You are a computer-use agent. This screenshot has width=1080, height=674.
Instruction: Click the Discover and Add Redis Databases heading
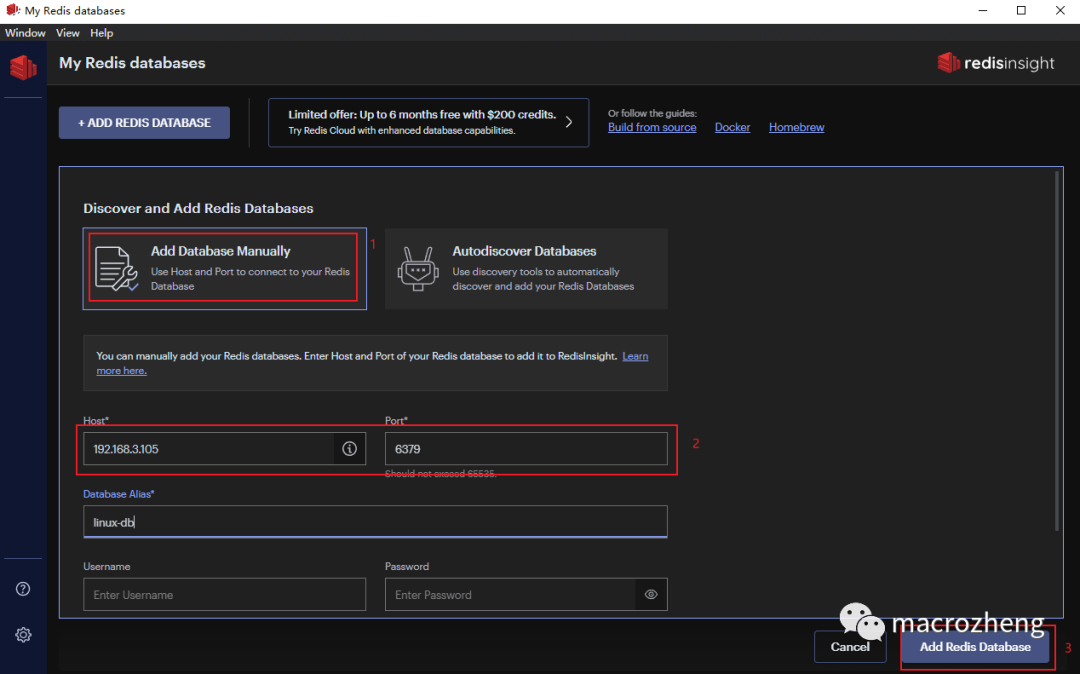coord(198,208)
